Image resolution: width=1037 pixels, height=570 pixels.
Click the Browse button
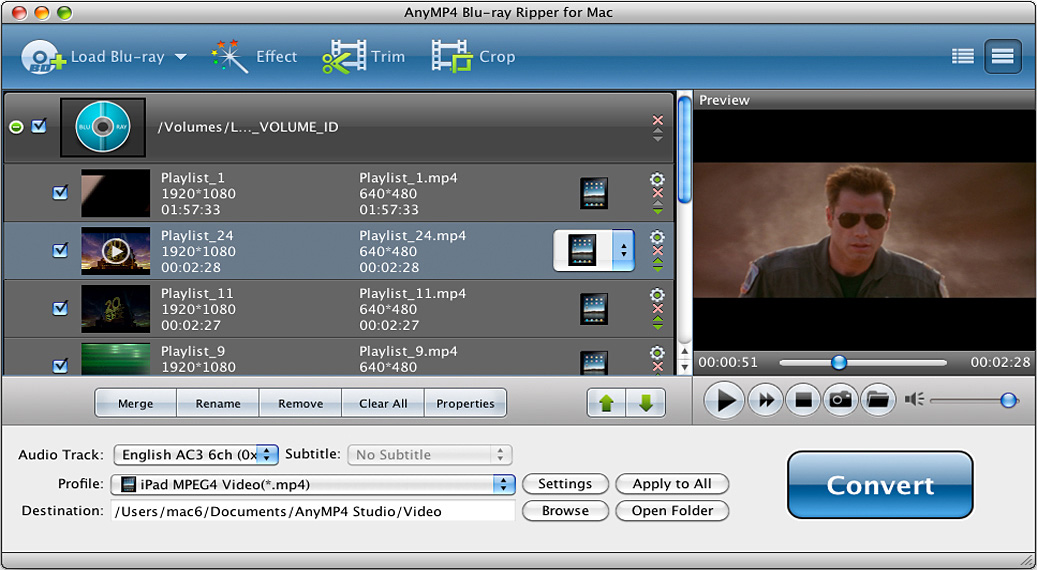[x=565, y=510]
